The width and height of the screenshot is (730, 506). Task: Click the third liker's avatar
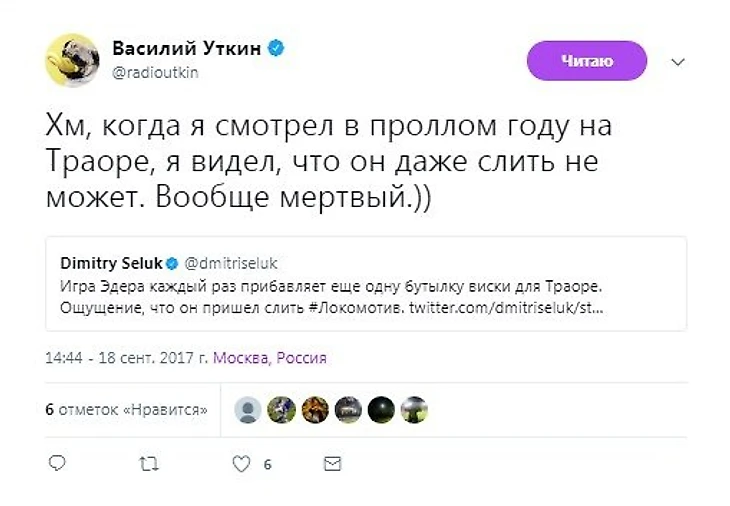point(315,410)
